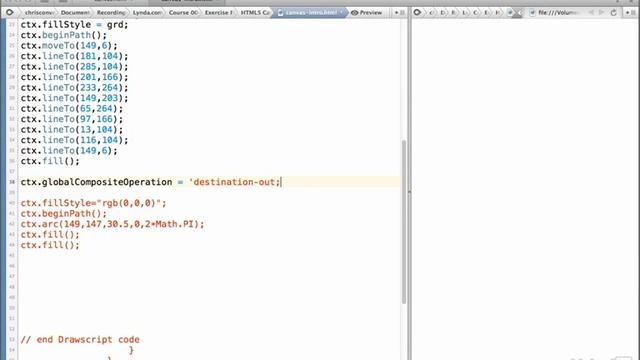Click the line 'ctx.arc(149,147,30.5,0,2*Math.PI);'
The image size is (640, 360).
coord(112,224)
